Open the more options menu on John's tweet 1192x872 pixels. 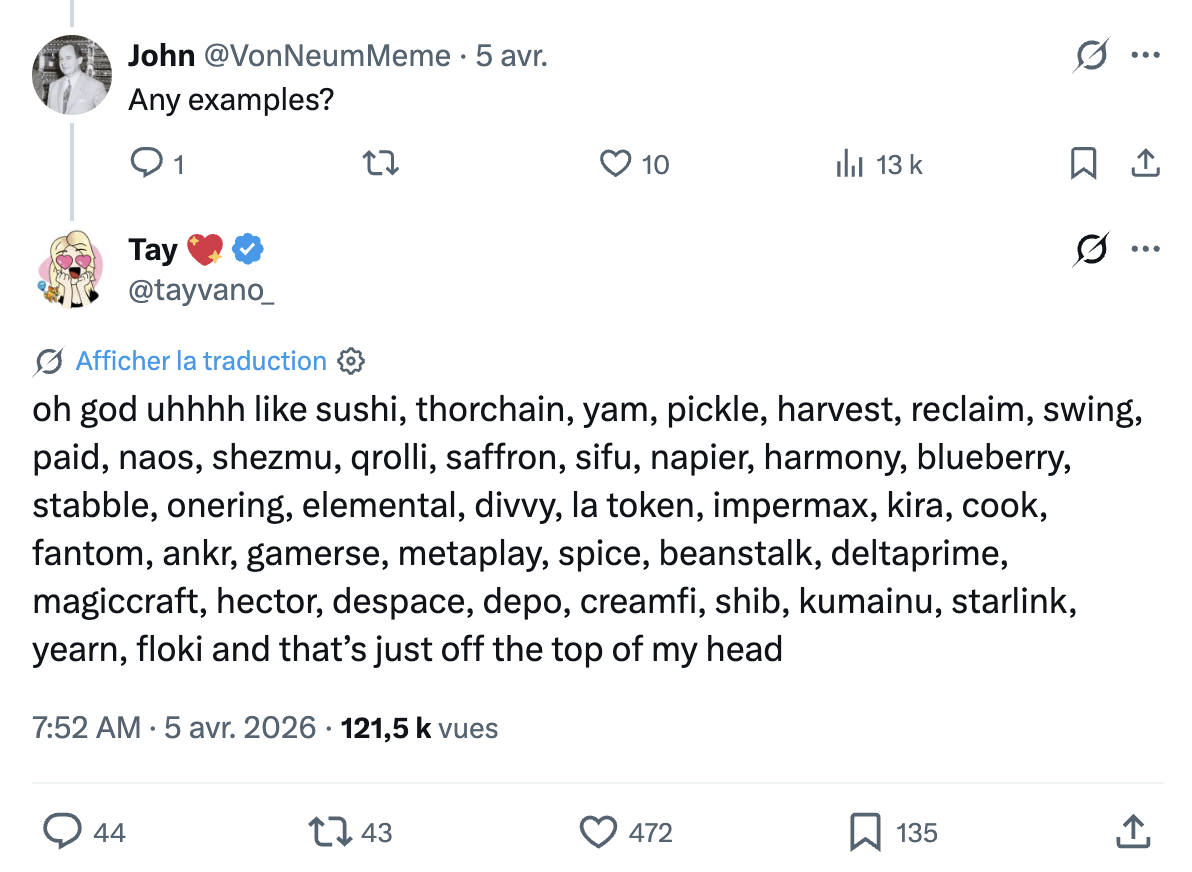click(x=1146, y=56)
